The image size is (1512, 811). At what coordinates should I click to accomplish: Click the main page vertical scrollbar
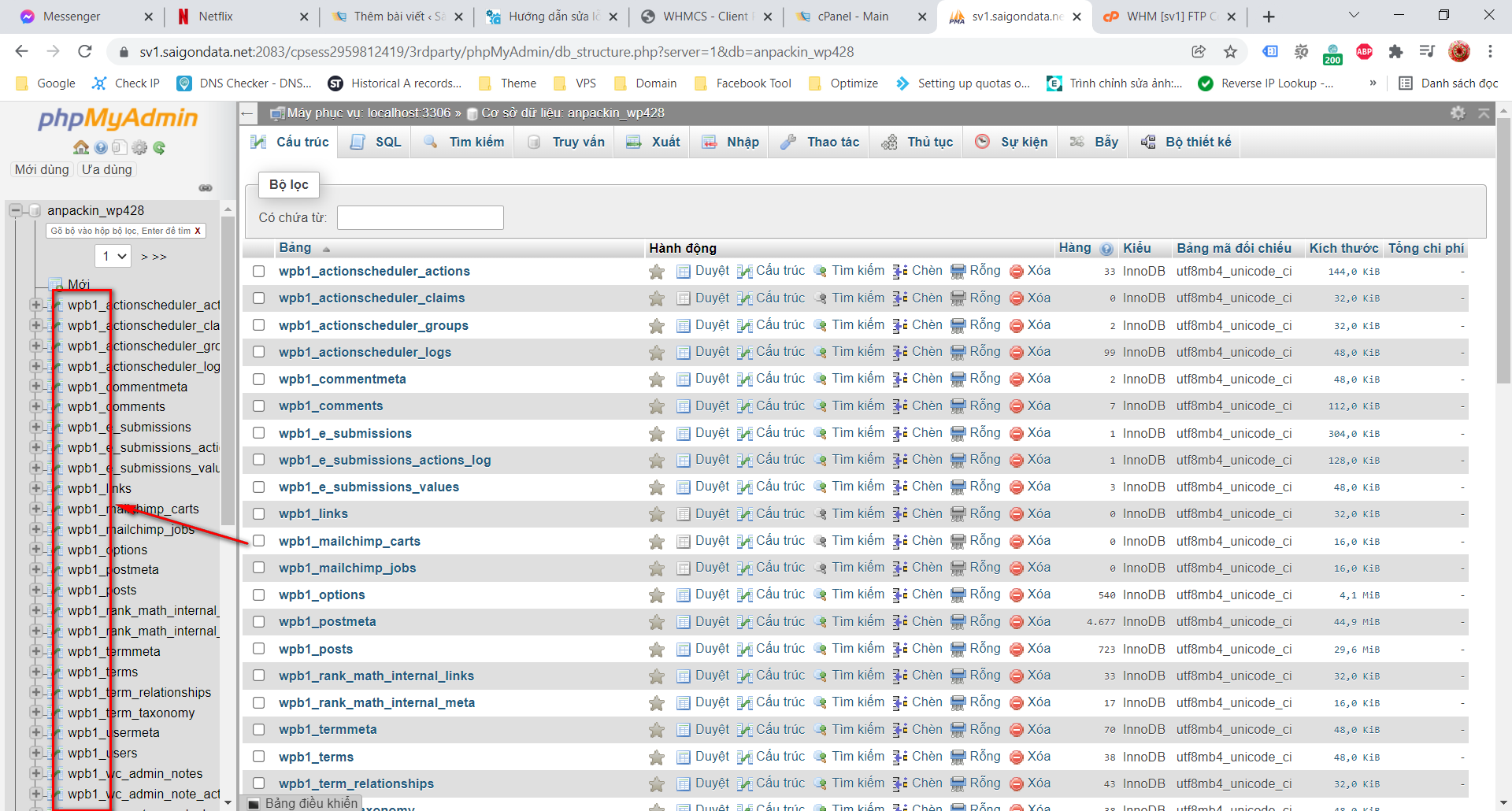pos(1503,250)
